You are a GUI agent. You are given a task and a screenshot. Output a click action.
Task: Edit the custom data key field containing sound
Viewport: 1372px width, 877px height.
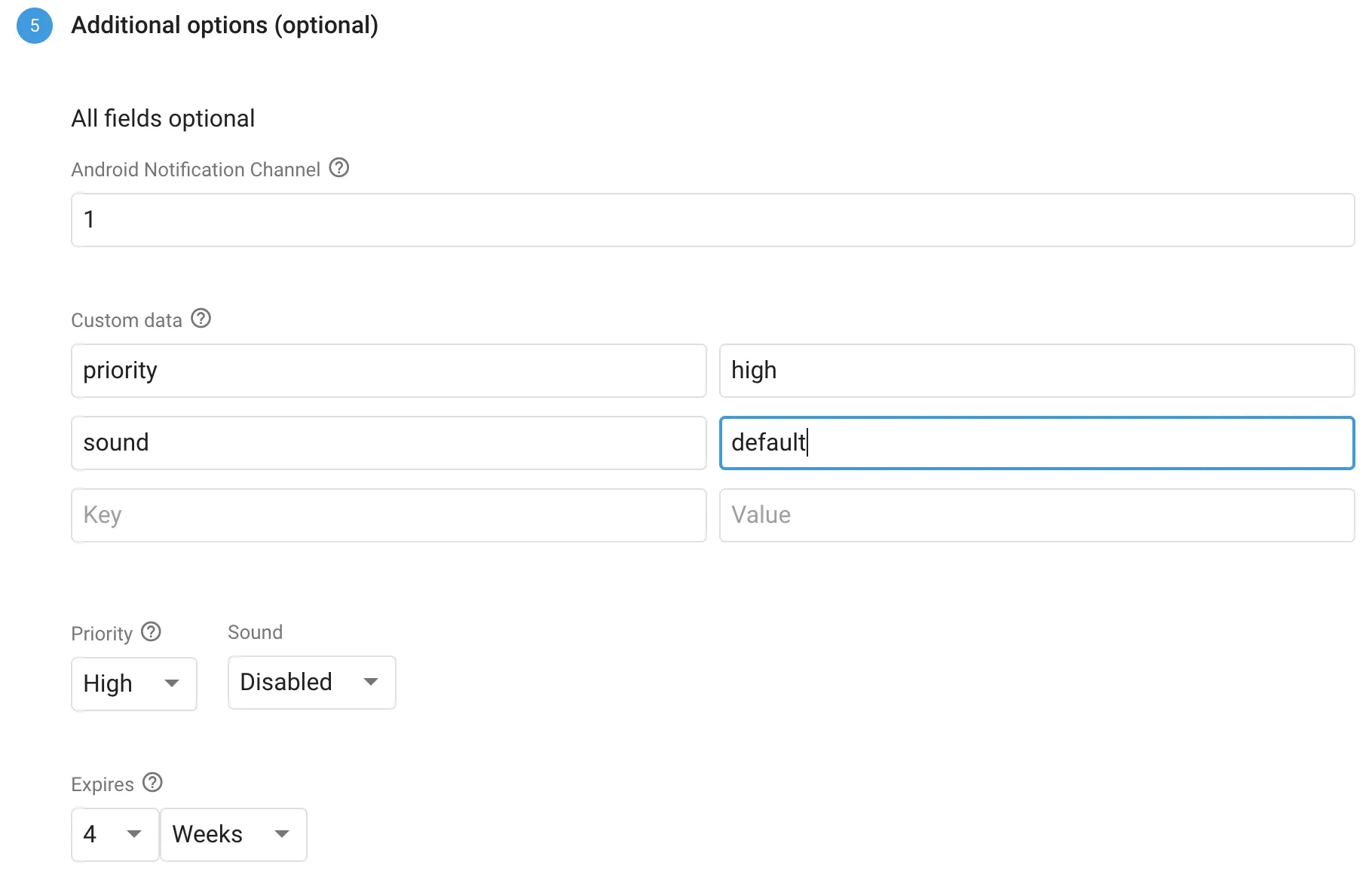[x=388, y=443]
